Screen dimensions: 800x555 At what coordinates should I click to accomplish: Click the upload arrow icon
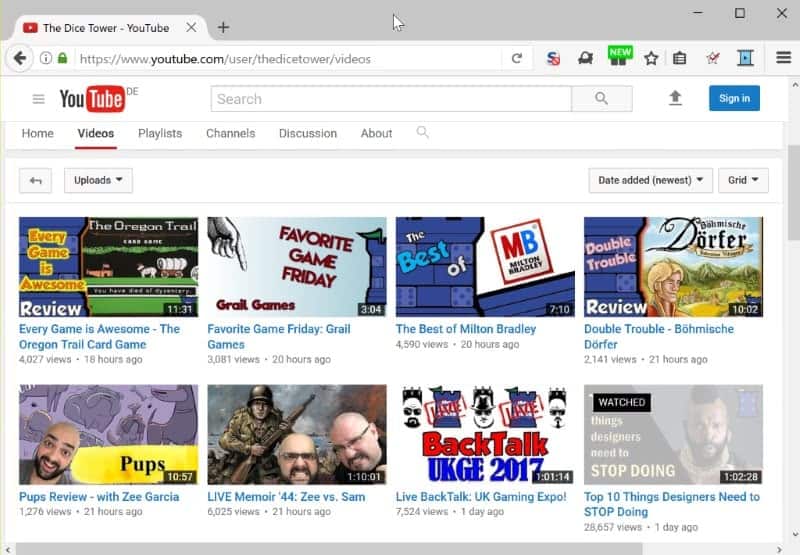pos(675,98)
